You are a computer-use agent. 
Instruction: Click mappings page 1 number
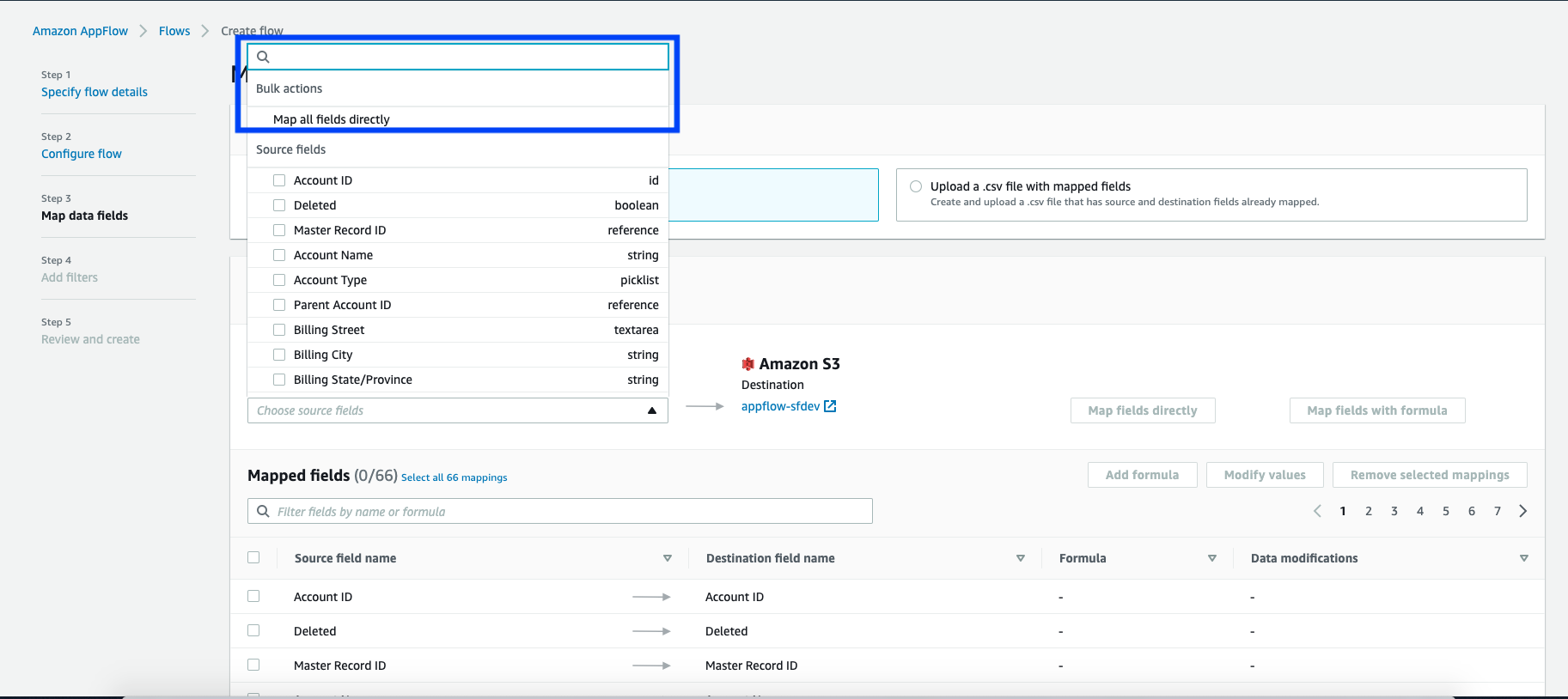coord(1343,511)
